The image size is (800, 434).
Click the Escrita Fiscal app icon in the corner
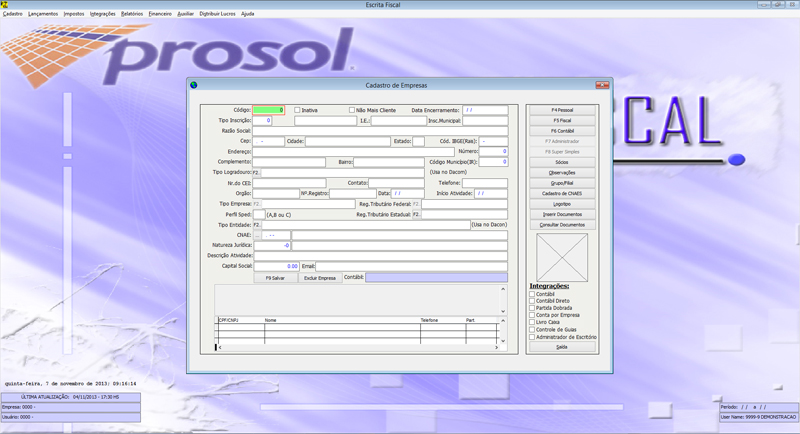click(x=4, y=4)
